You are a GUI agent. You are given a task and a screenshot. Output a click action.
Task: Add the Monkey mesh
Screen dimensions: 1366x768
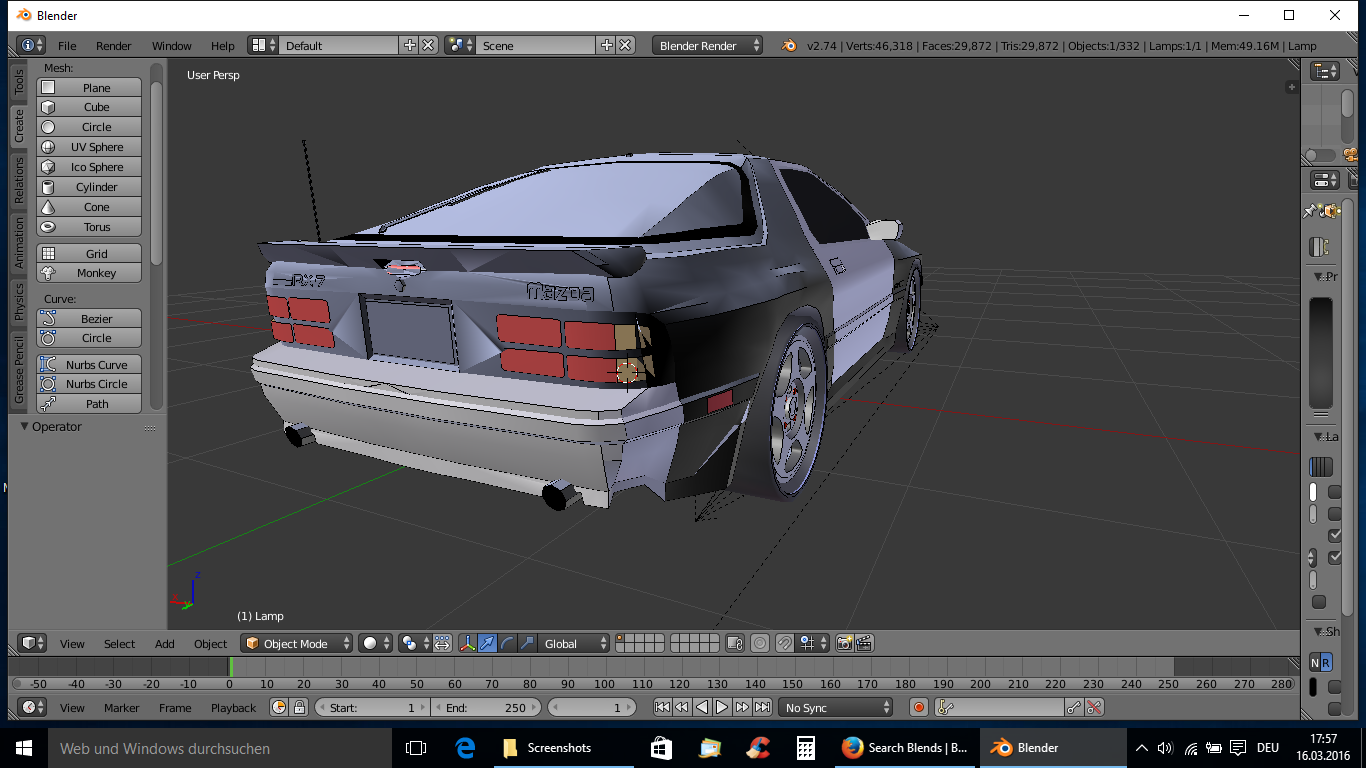[89, 273]
